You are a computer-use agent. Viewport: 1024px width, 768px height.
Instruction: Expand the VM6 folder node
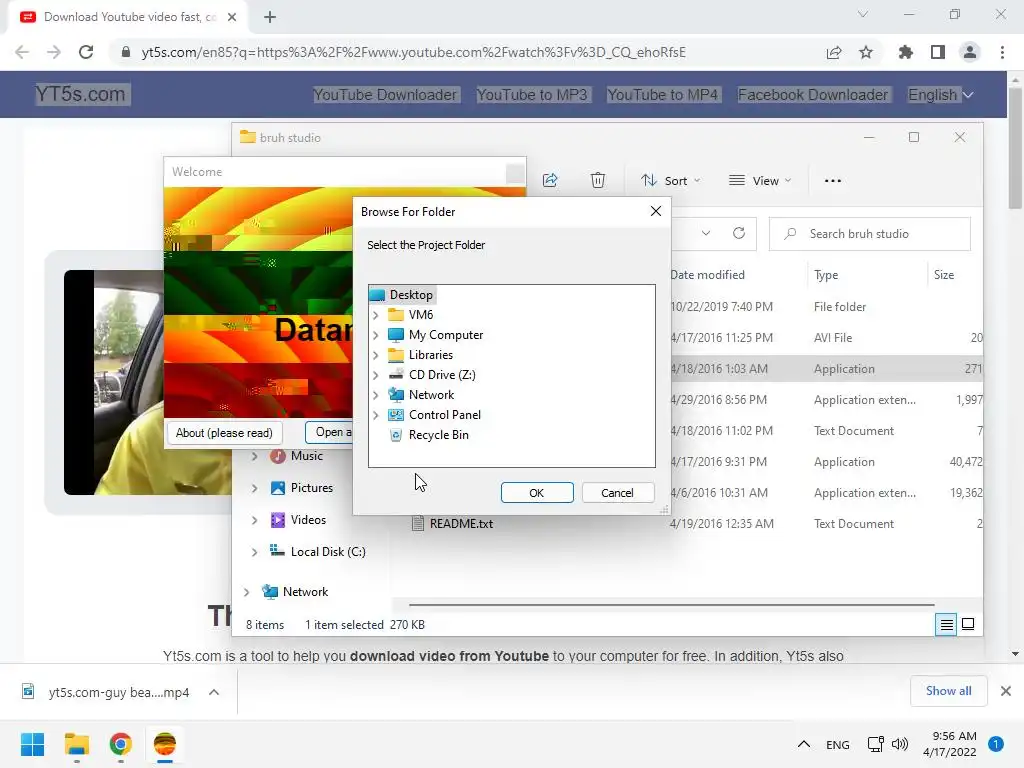click(x=376, y=315)
